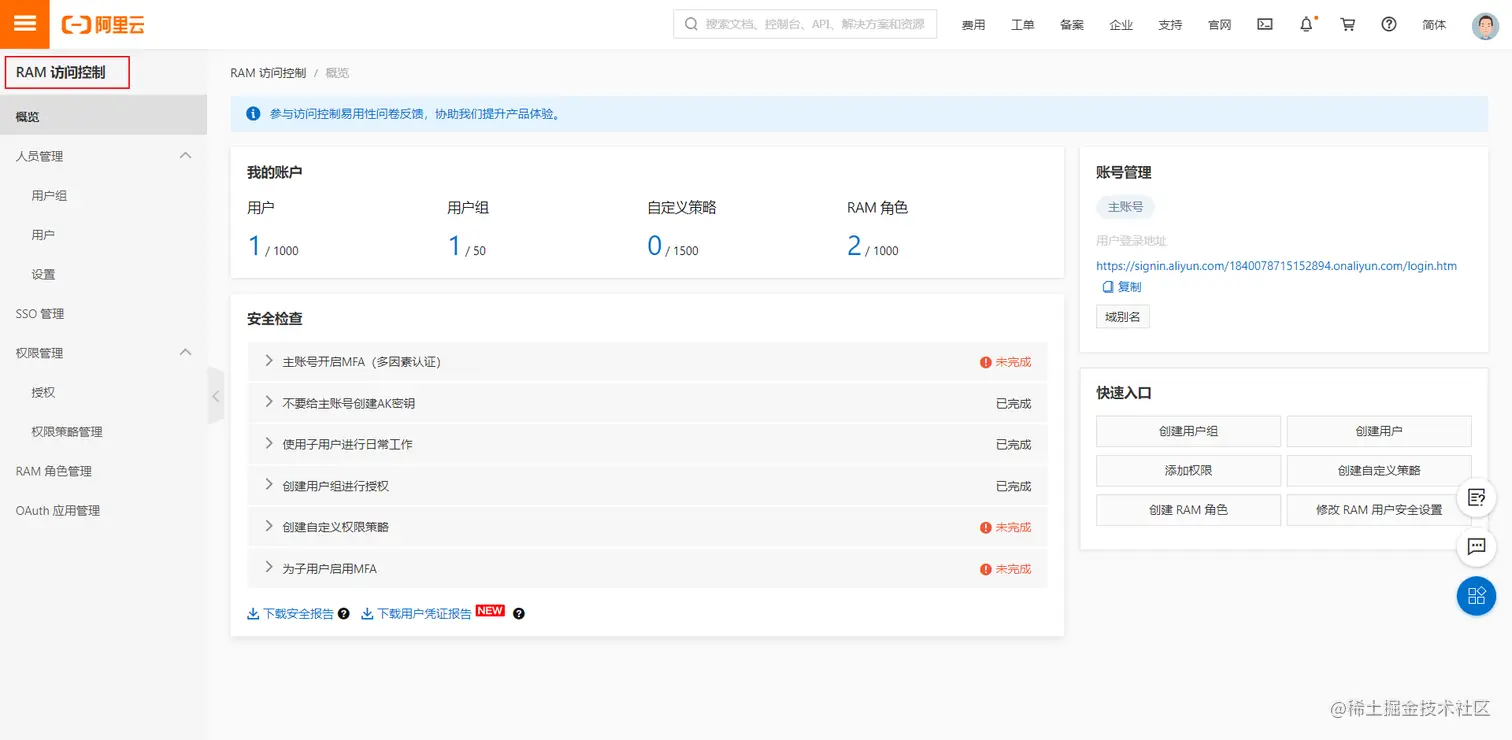Viewport: 1512px width, 740px height.
Task: Click copy icon under login URL
Action: tap(1108, 287)
